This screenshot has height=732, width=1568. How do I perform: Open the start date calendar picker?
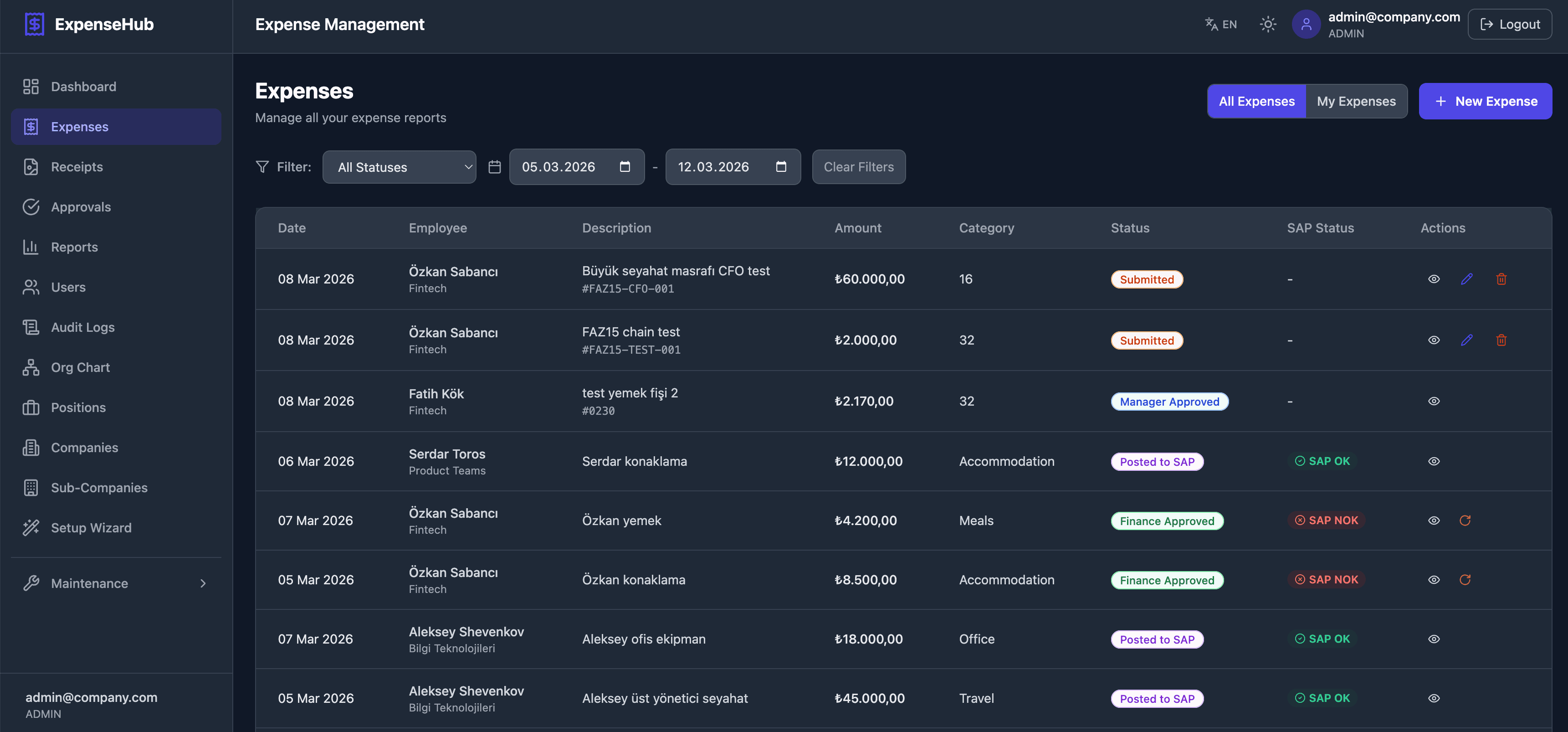pos(625,167)
